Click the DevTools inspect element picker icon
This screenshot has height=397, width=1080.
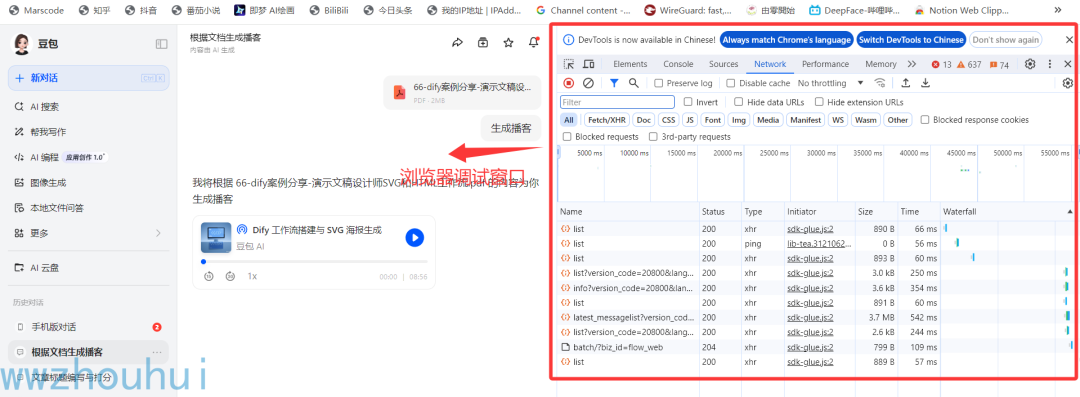569,64
